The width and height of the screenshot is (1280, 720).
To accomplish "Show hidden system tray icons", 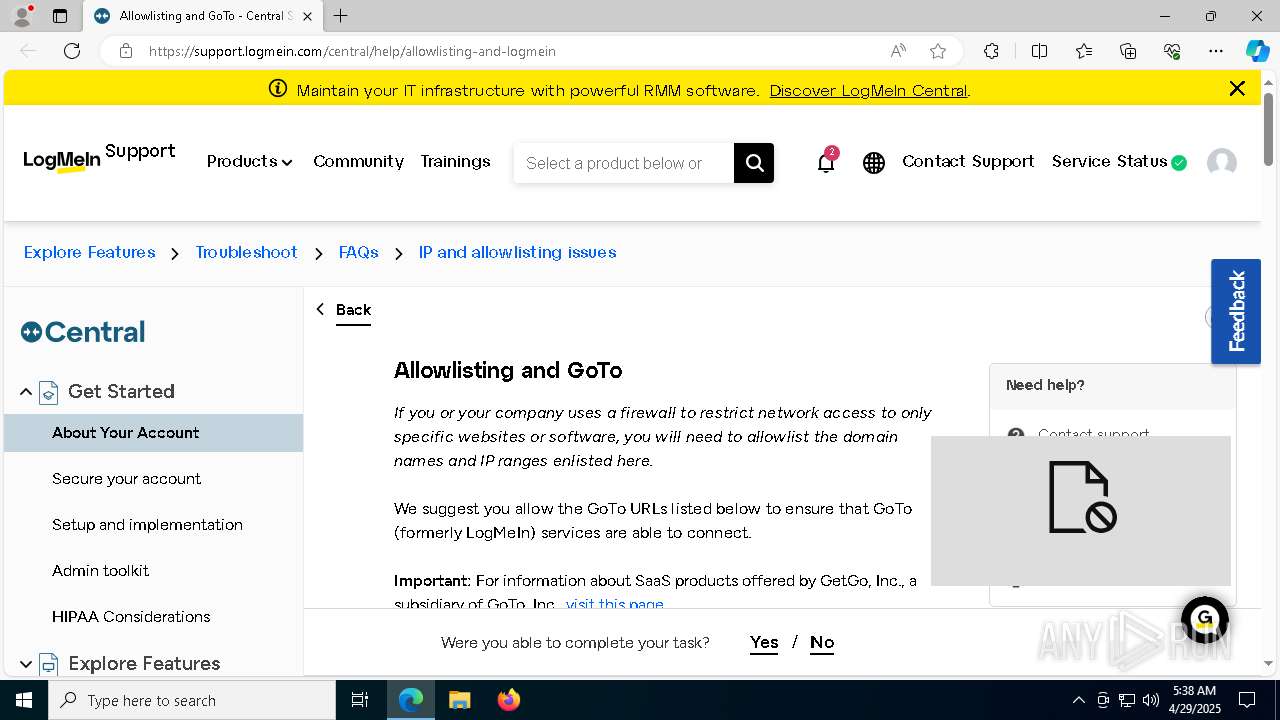I will click(1078, 700).
